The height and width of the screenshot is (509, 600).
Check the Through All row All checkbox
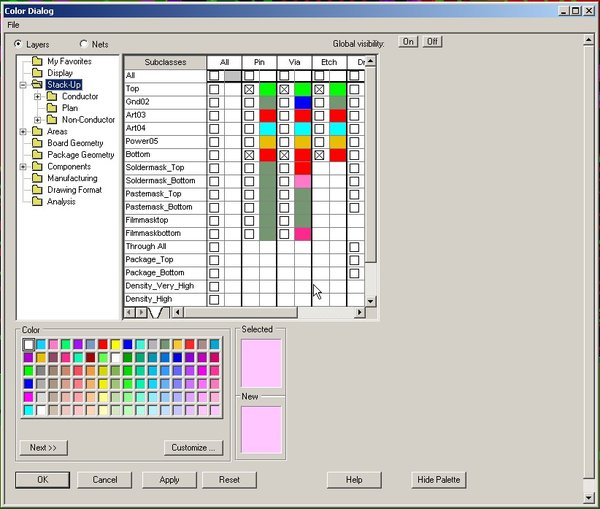[x=214, y=247]
